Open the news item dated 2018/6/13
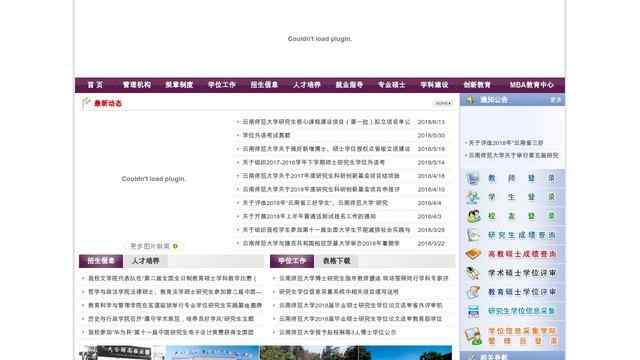This screenshot has height=360, width=640. click(326, 122)
